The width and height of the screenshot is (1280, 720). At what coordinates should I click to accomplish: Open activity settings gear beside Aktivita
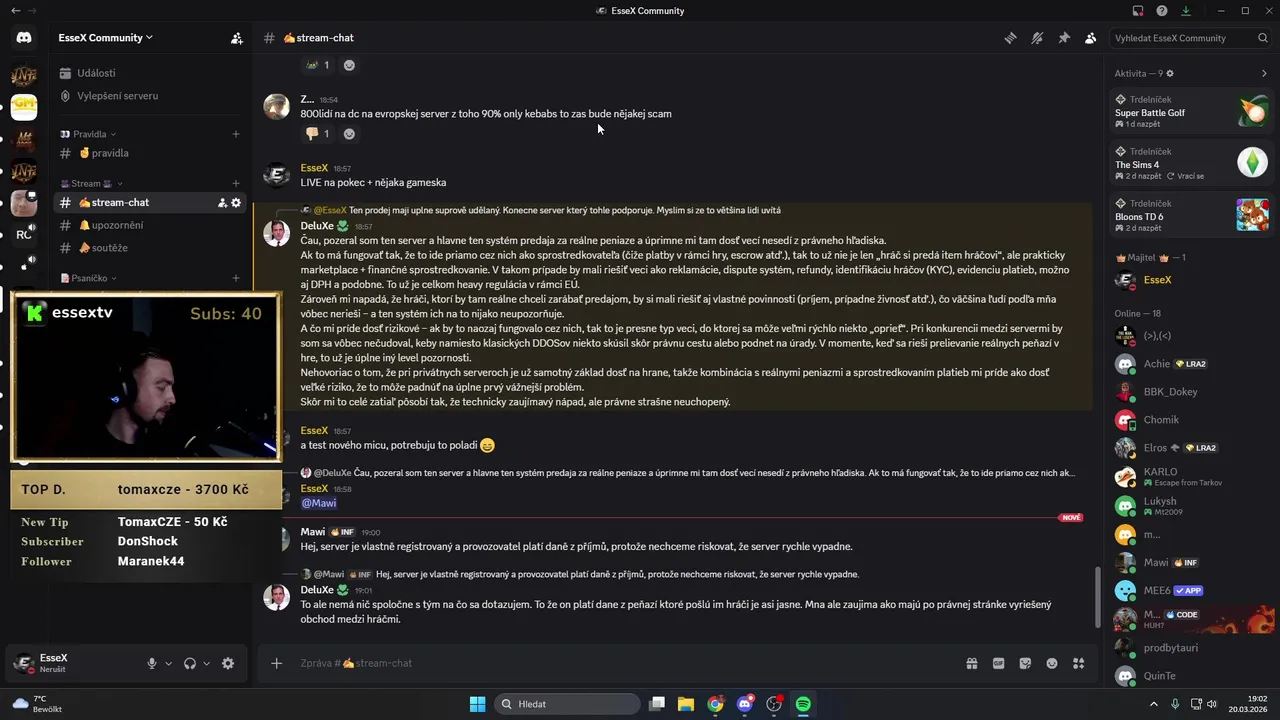coord(1170,73)
